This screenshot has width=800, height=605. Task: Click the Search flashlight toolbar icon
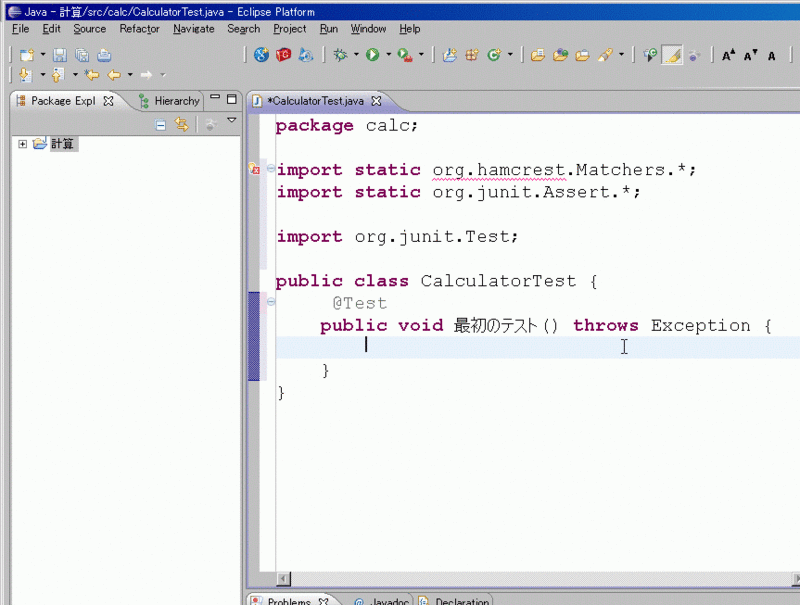(x=605, y=55)
